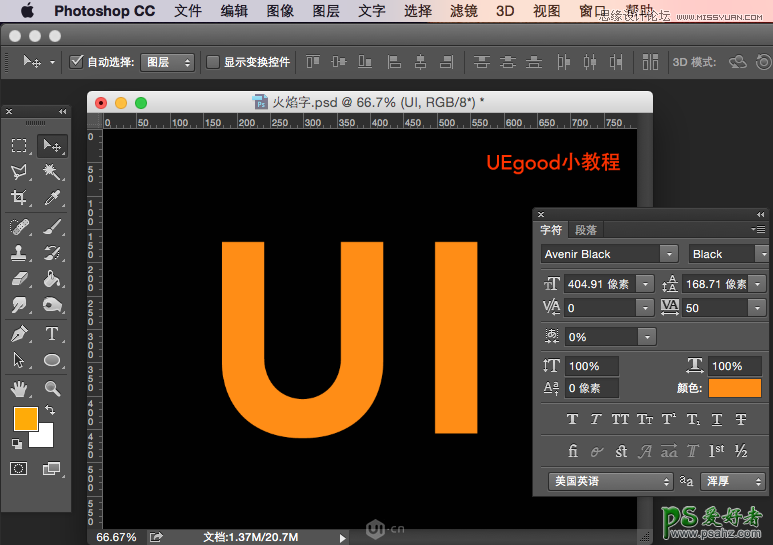Expand the 美国英语 language dropdown
Screen dimensions: 773x545
coord(610,481)
